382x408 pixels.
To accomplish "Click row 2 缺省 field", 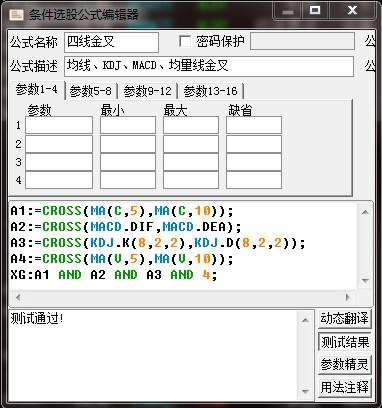I will [x=254, y=144].
